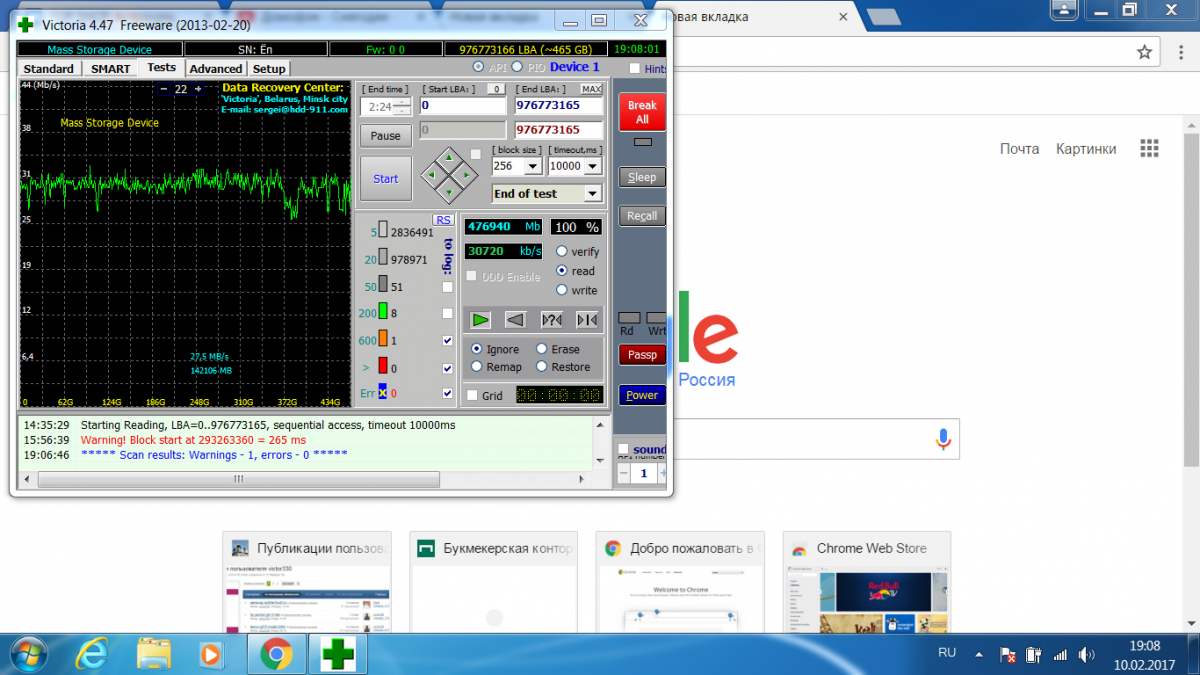Click the Recall button
The image size is (1200, 675).
[x=642, y=215]
